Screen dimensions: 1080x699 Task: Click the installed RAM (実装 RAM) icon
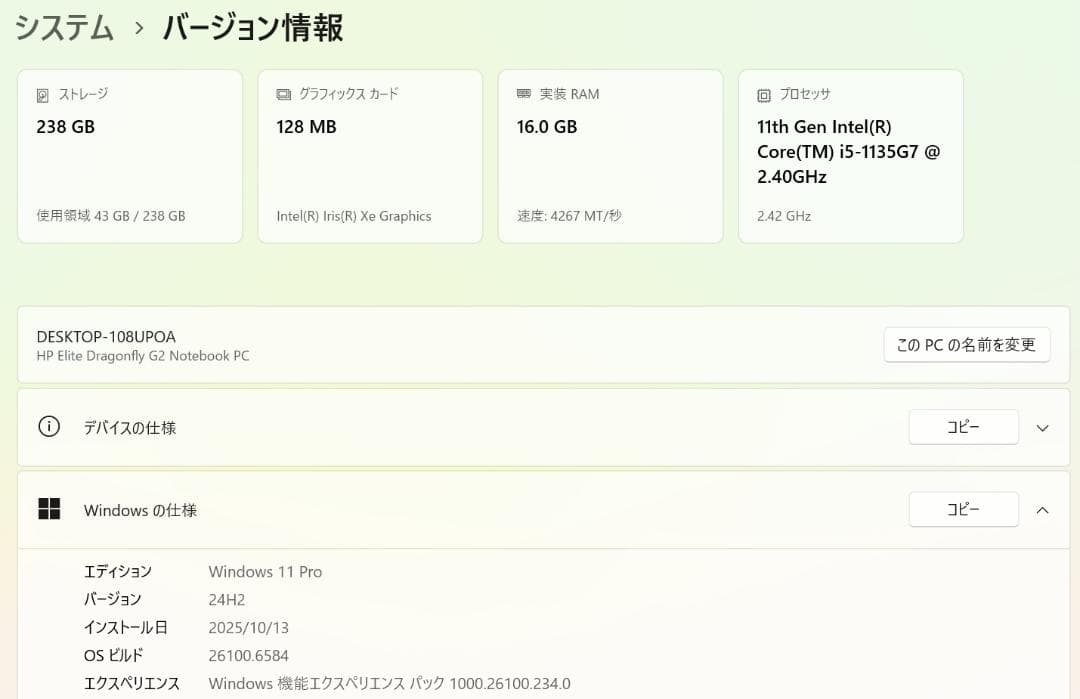click(x=523, y=94)
